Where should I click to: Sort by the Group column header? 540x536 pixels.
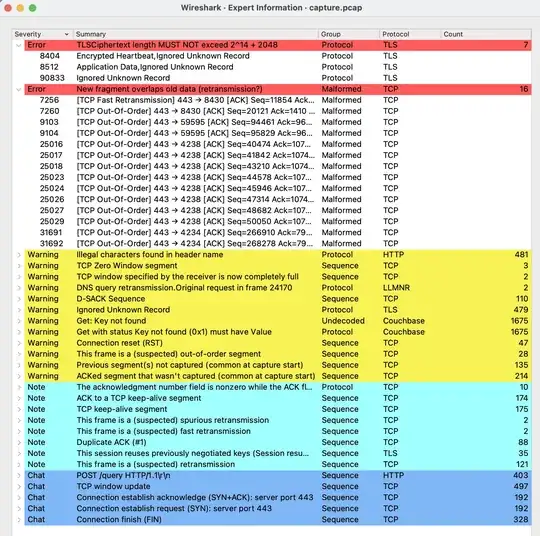(x=349, y=34)
